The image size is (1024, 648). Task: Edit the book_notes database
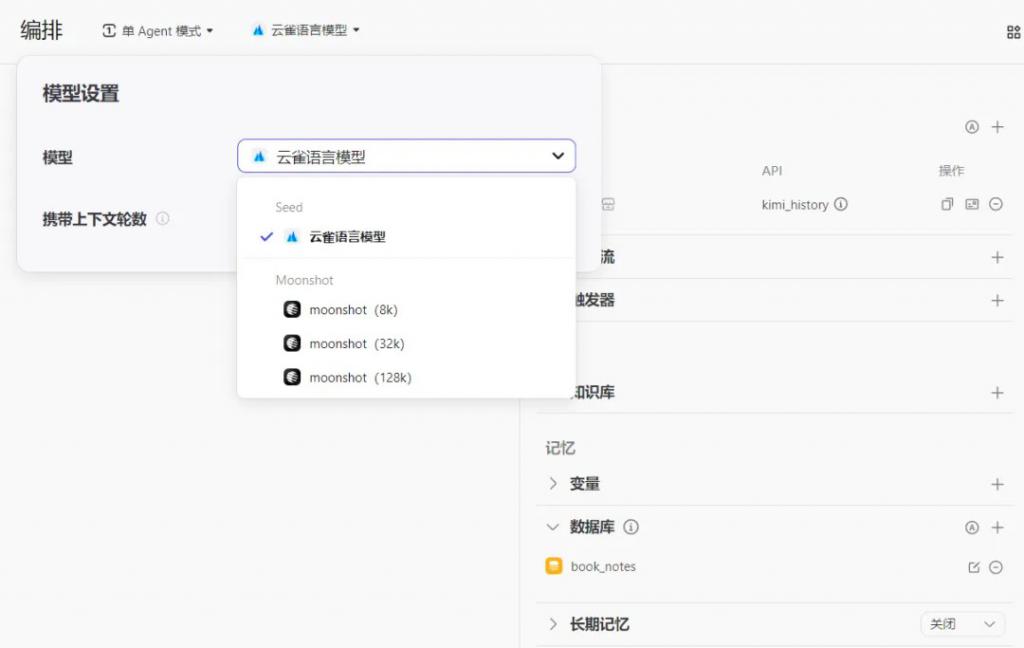coord(974,567)
